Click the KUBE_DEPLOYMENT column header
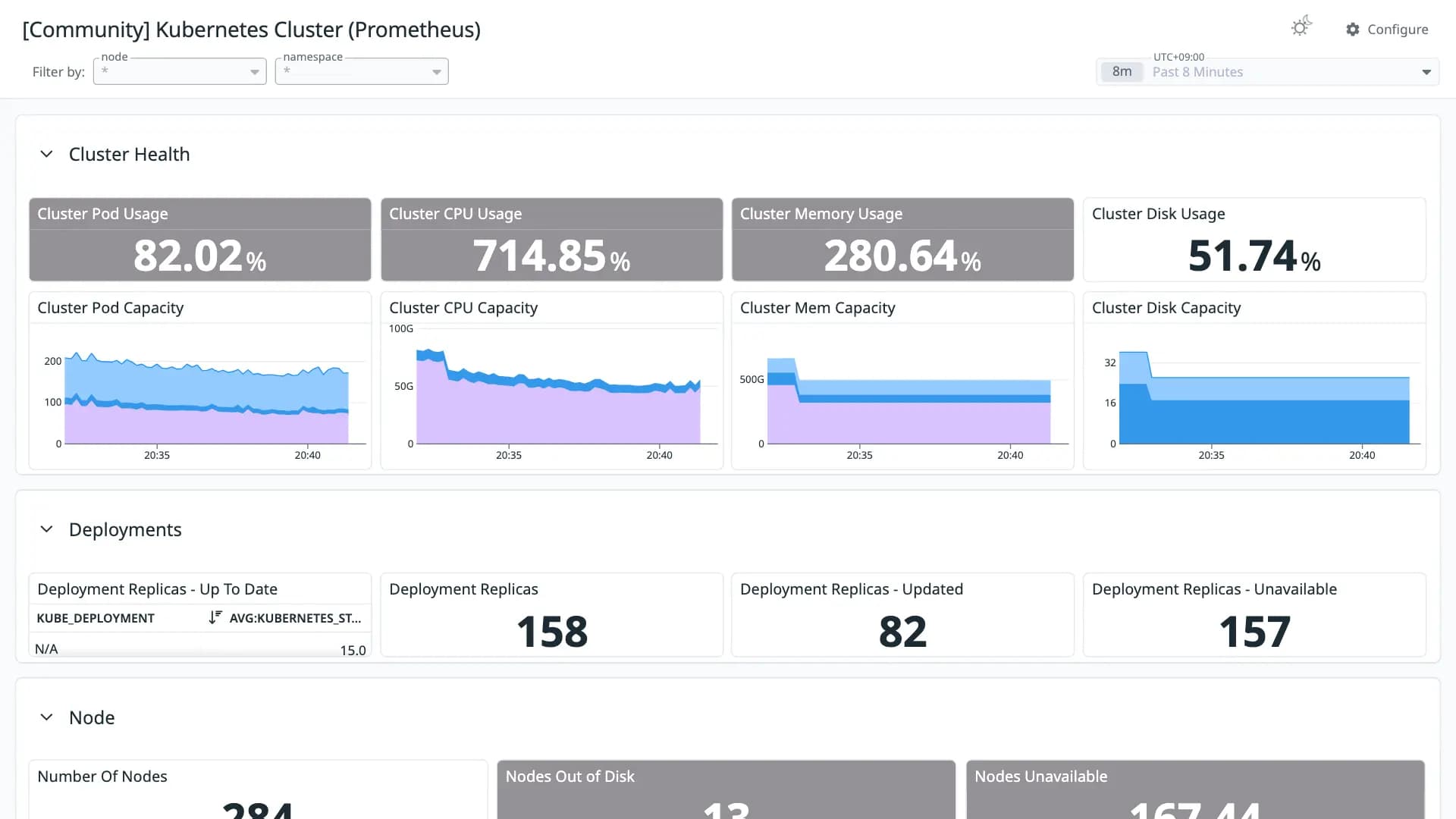 pos(96,618)
